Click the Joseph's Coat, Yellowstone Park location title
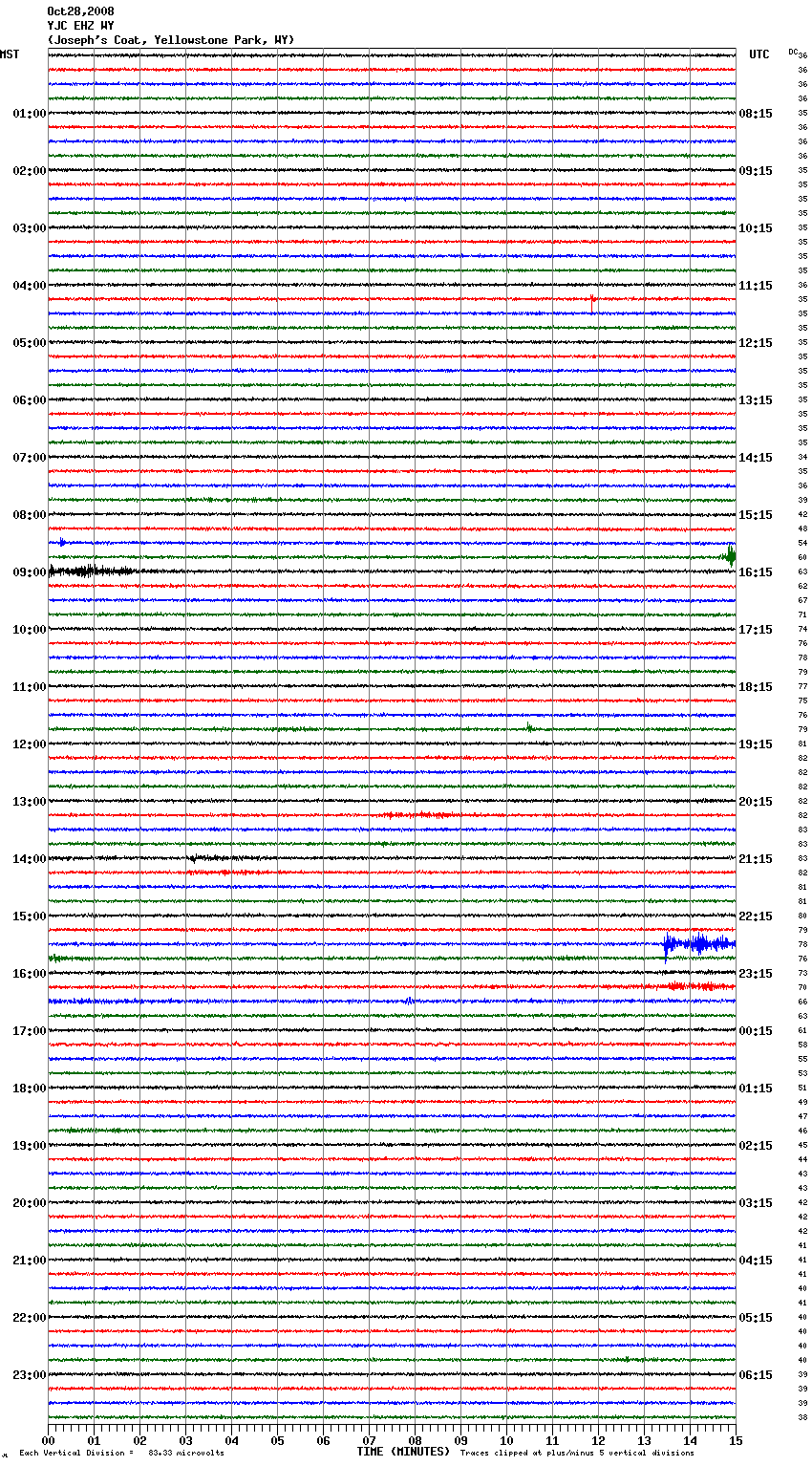This screenshot has height=1466, width=812. (x=171, y=40)
